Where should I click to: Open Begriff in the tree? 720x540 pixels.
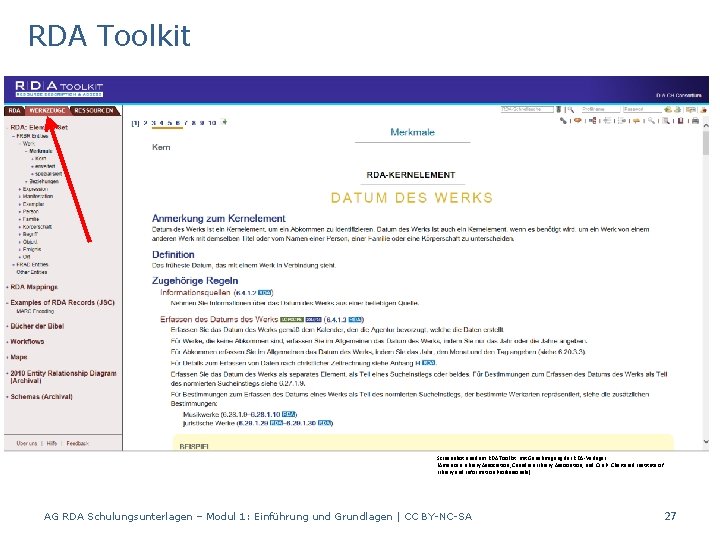tap(30, 234)
